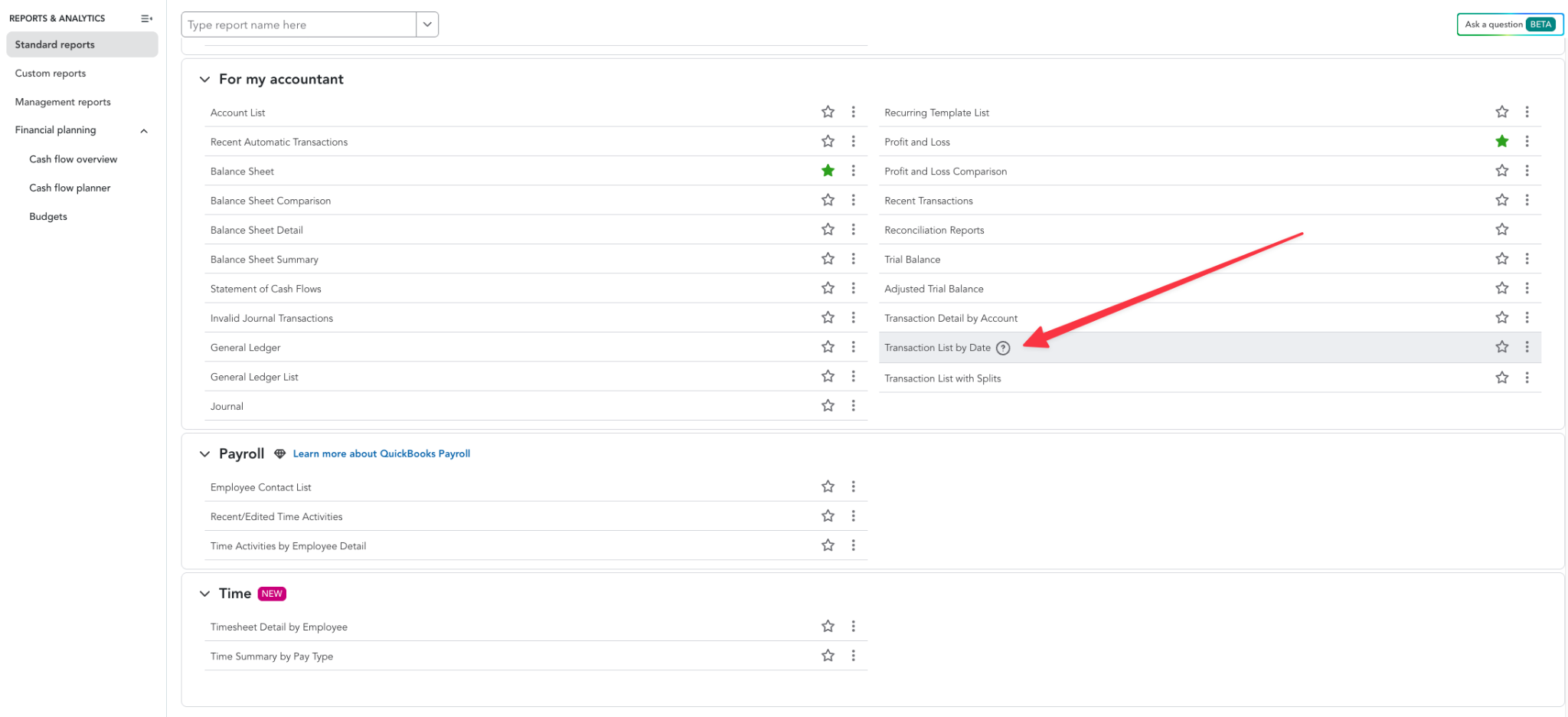
Task: Click the diamond icon next to Payroll
Action: point(280,453)
